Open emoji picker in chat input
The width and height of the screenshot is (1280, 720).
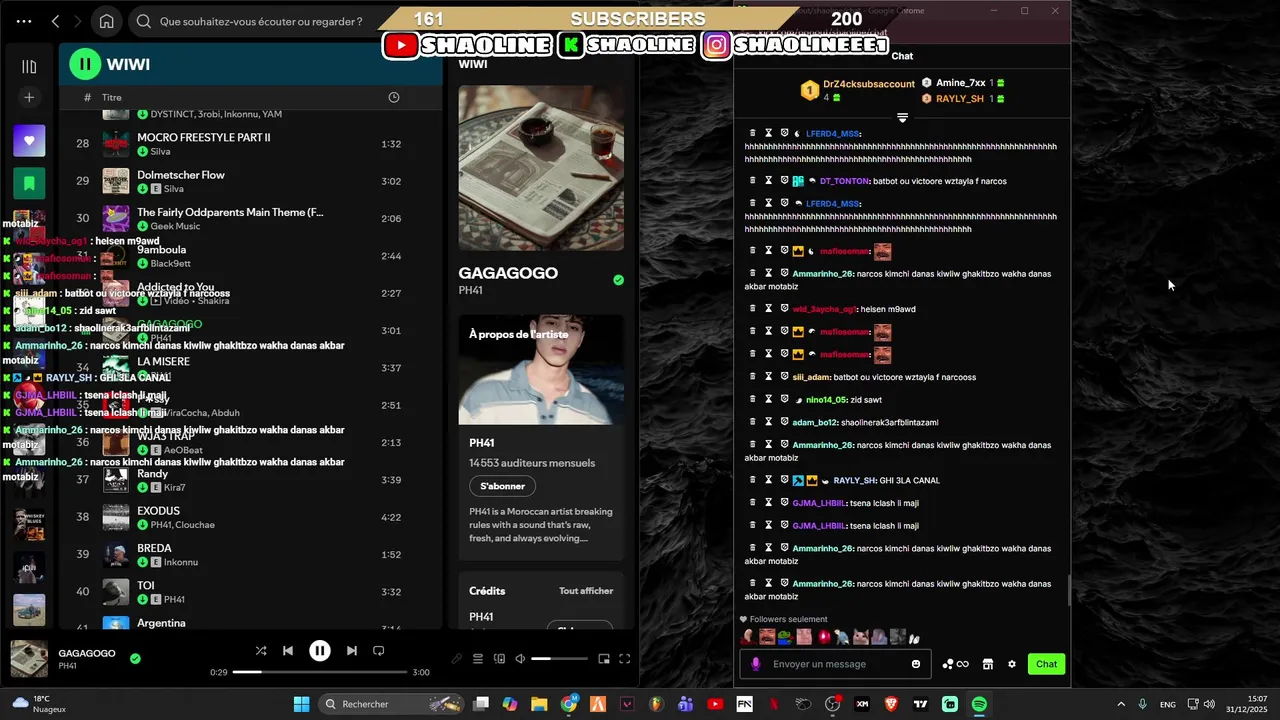[x=916, y=664]
